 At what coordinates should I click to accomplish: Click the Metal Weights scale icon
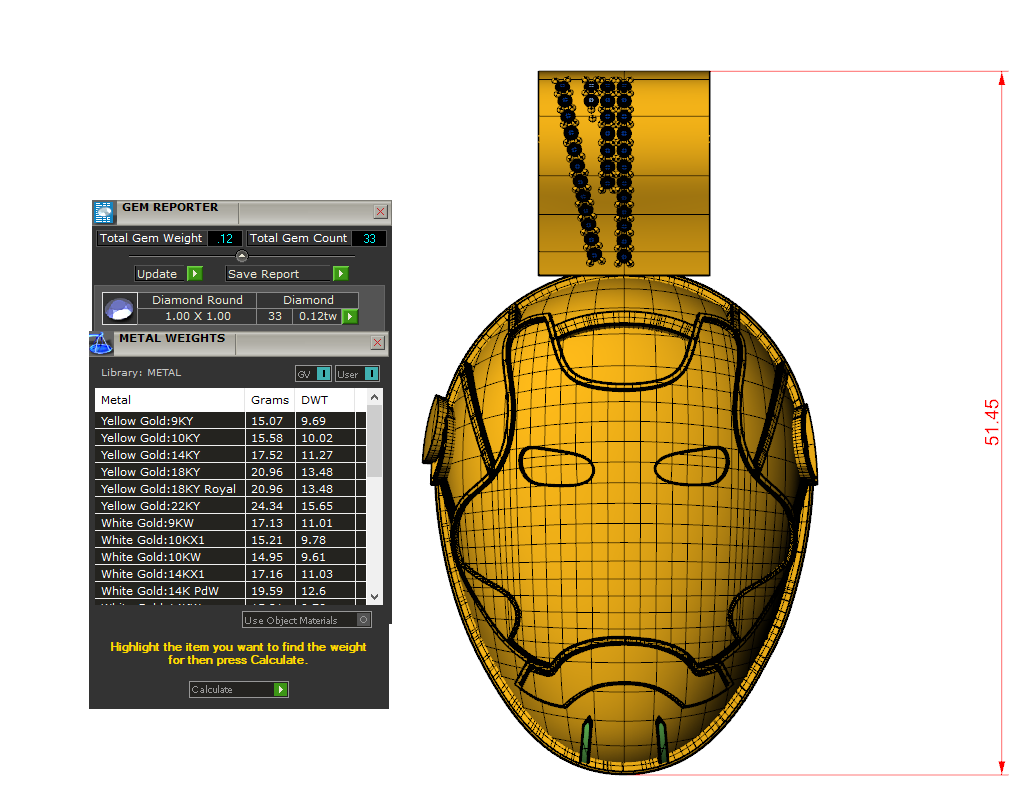pyautogui.click(x=101, y=343)
